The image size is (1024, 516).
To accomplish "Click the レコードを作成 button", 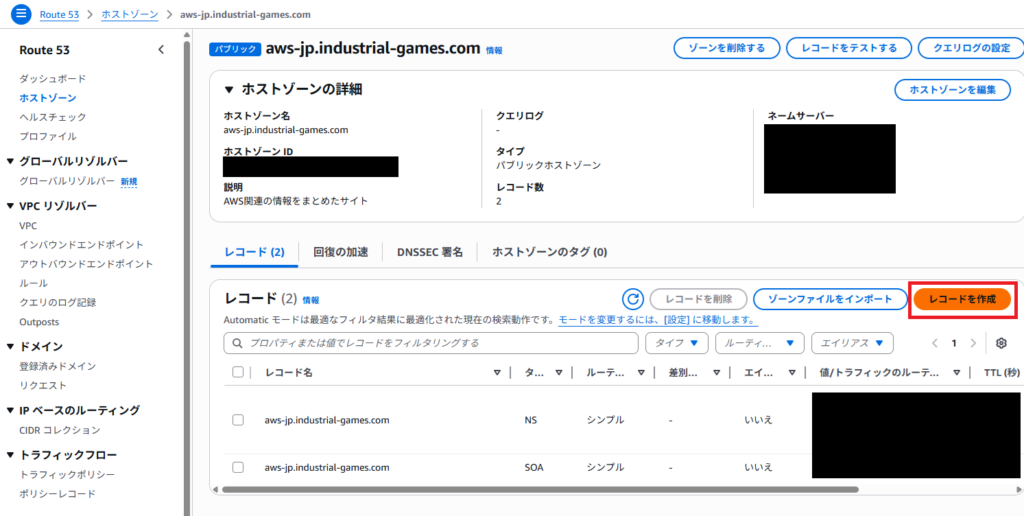I will [962, 299].
